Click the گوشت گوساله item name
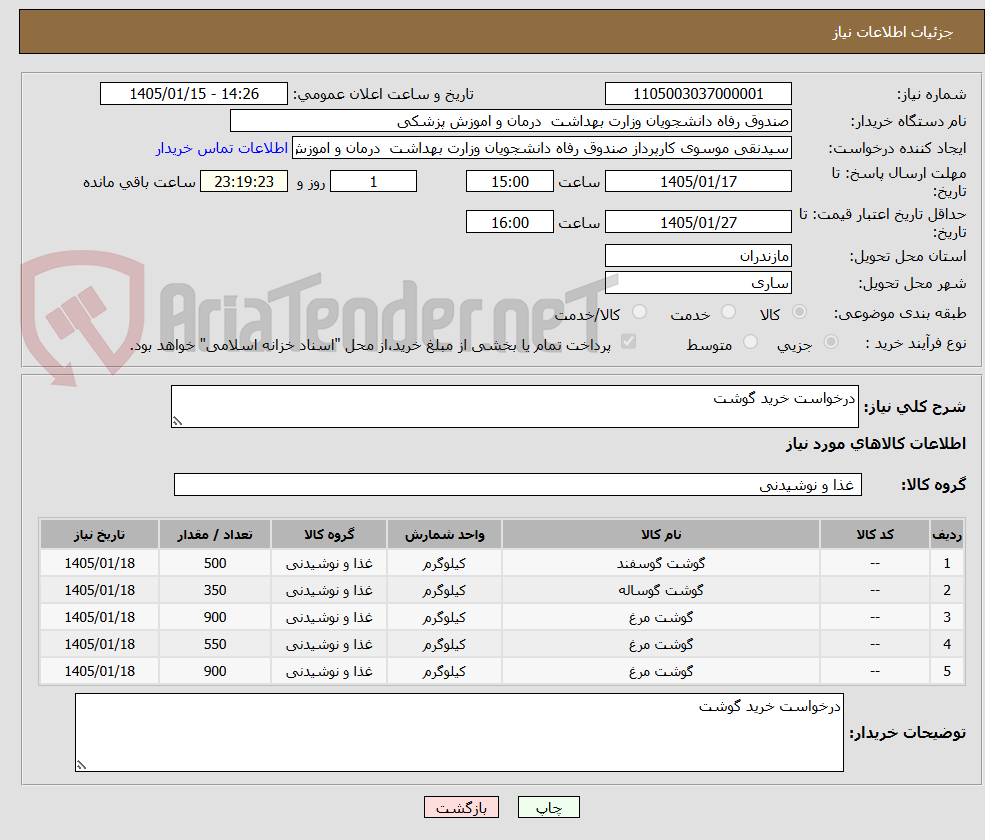 click(660, 591)
